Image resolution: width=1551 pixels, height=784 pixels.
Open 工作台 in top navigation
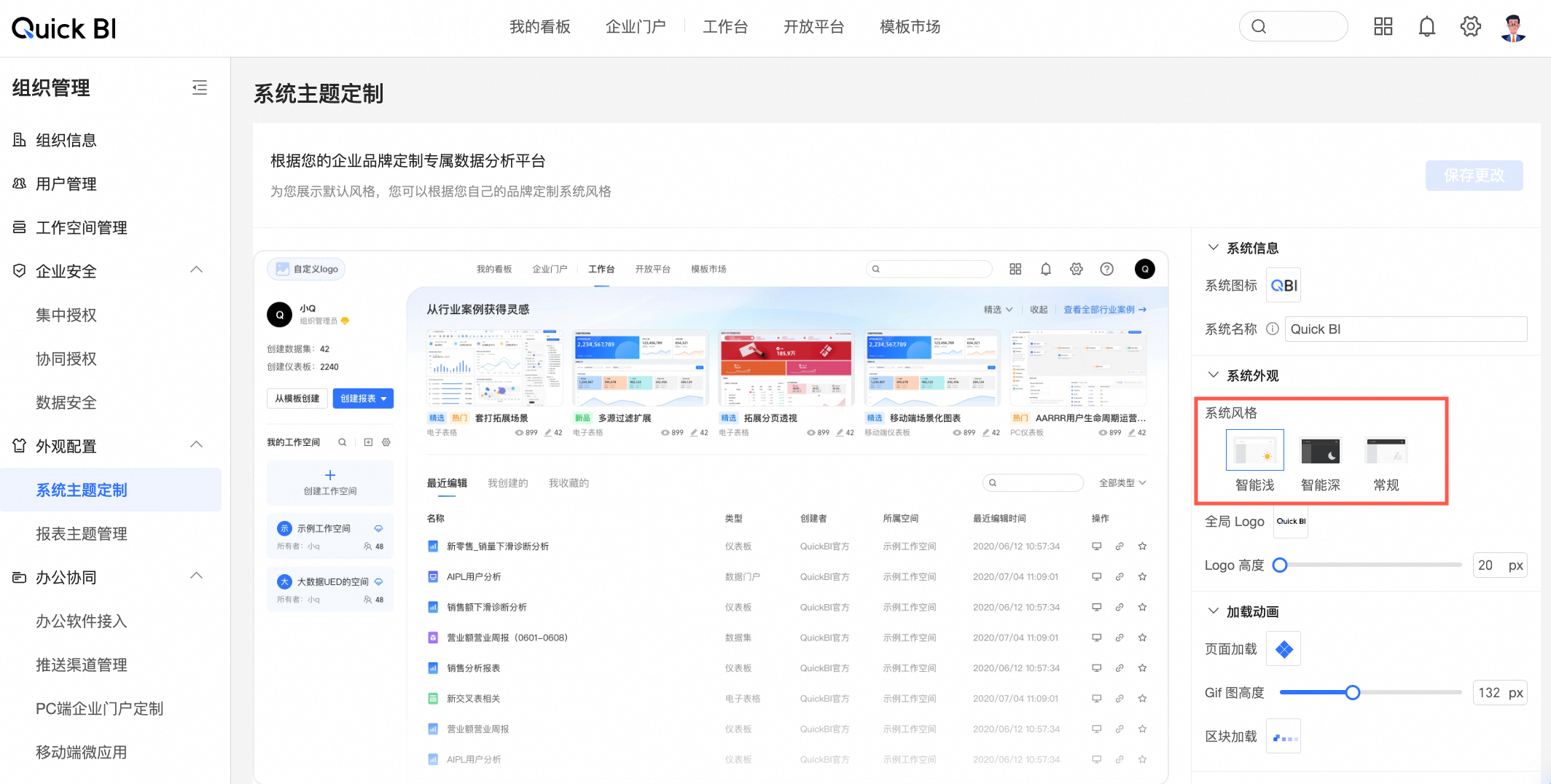[725, 27]
